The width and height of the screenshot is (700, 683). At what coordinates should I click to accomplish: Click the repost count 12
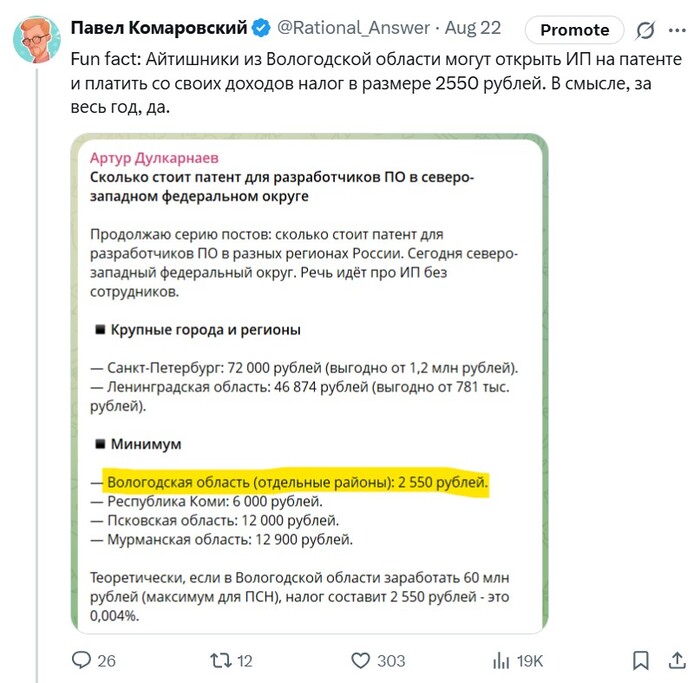point(243,660)
